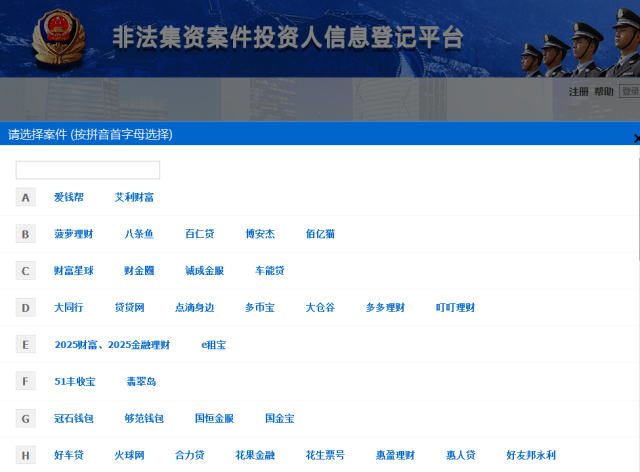The width and height of the screenshot is (640, 472).
Task: Select the e租宝 case
Action: click(x=213, y=345)
